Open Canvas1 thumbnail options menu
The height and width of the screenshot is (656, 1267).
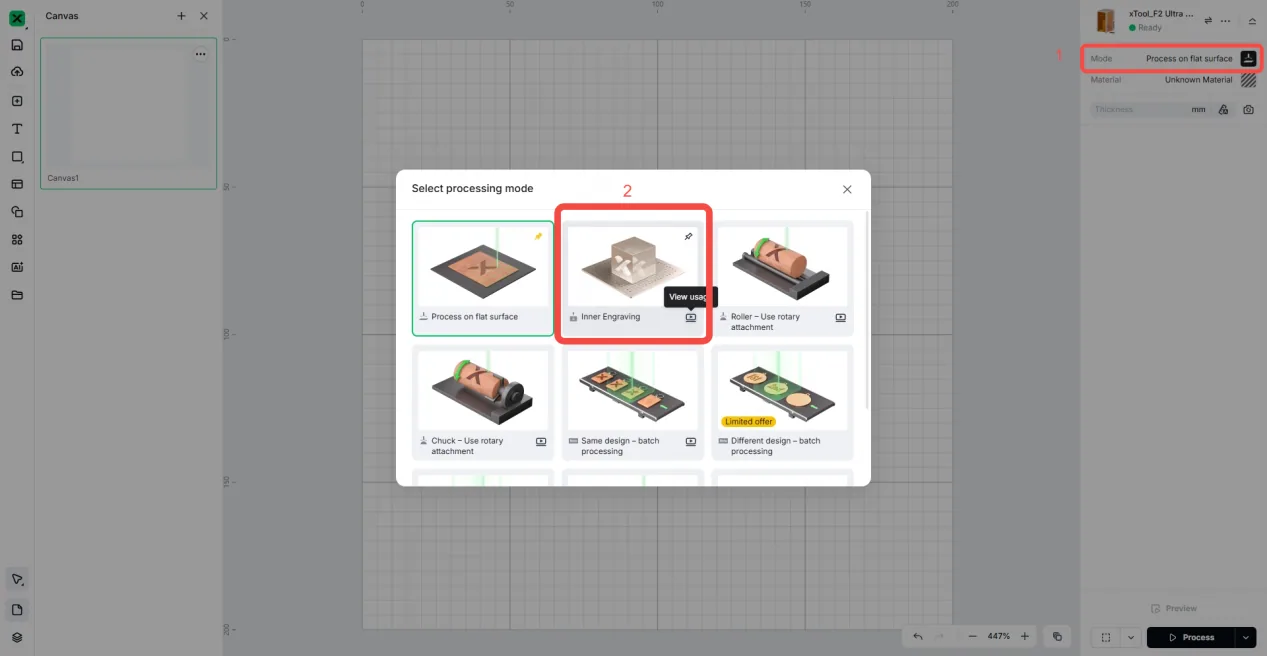(x=201, y=54)
